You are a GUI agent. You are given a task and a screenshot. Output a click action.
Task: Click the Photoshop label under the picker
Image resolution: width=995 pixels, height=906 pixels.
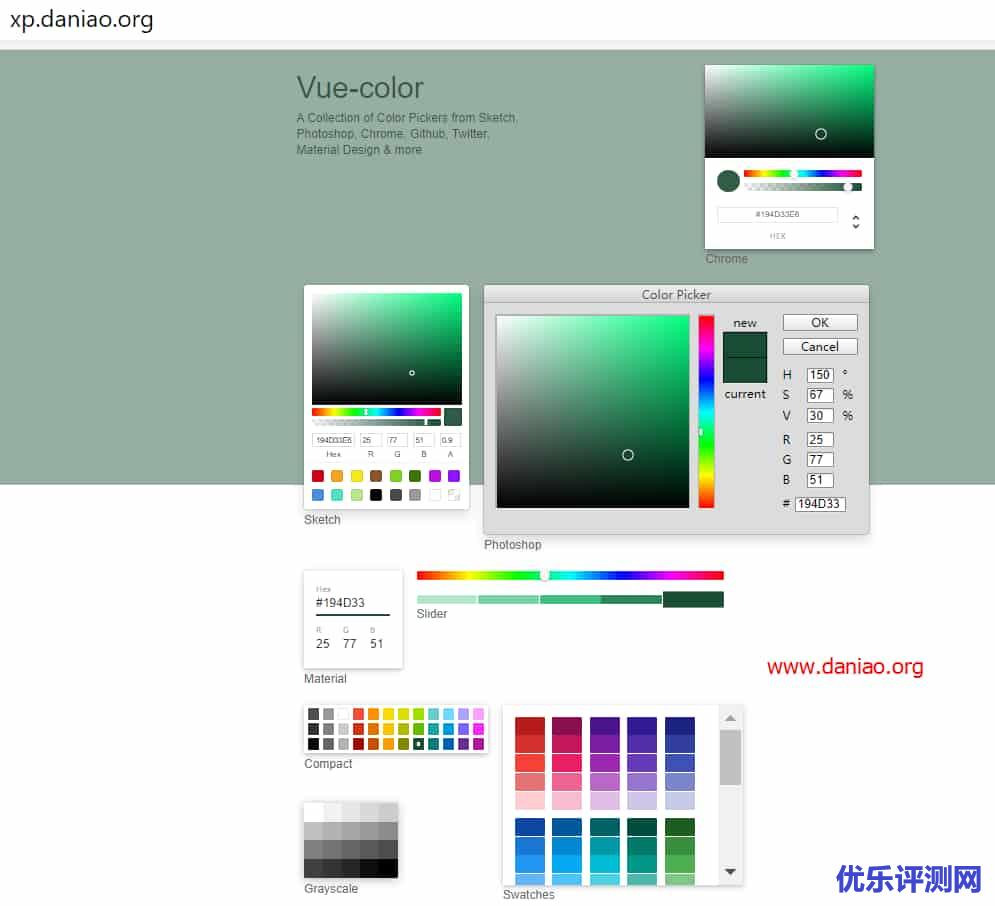513,544
